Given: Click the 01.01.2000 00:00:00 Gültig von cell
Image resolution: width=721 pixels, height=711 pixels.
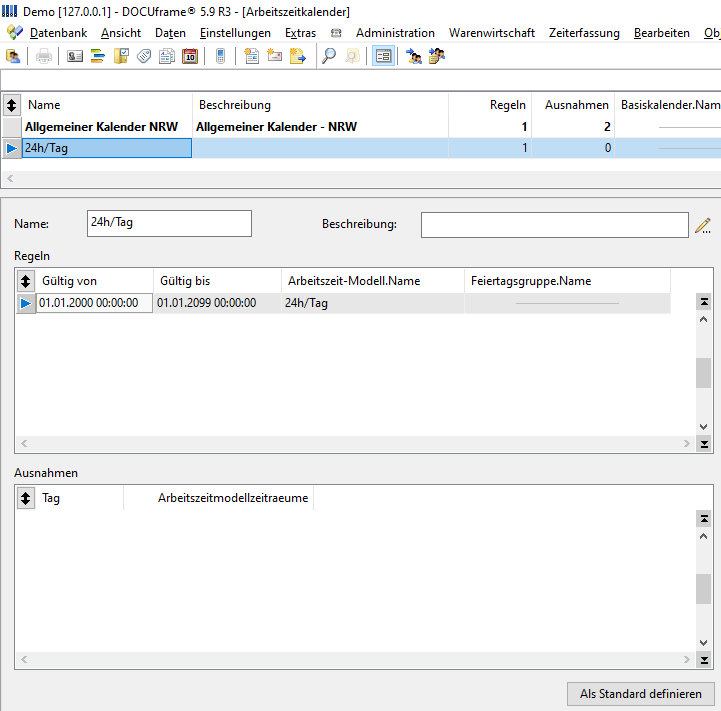Looking at the screenshot, I should pos(94,303).
